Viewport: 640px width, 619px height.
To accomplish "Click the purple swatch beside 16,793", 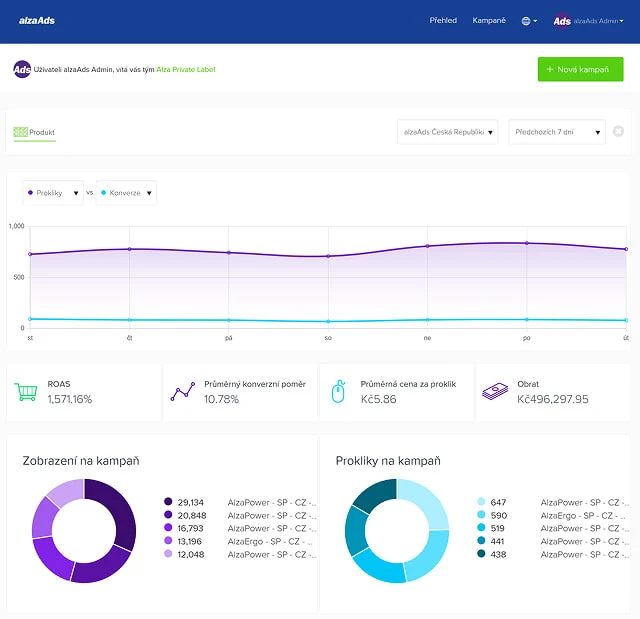I will pos(168,528).
